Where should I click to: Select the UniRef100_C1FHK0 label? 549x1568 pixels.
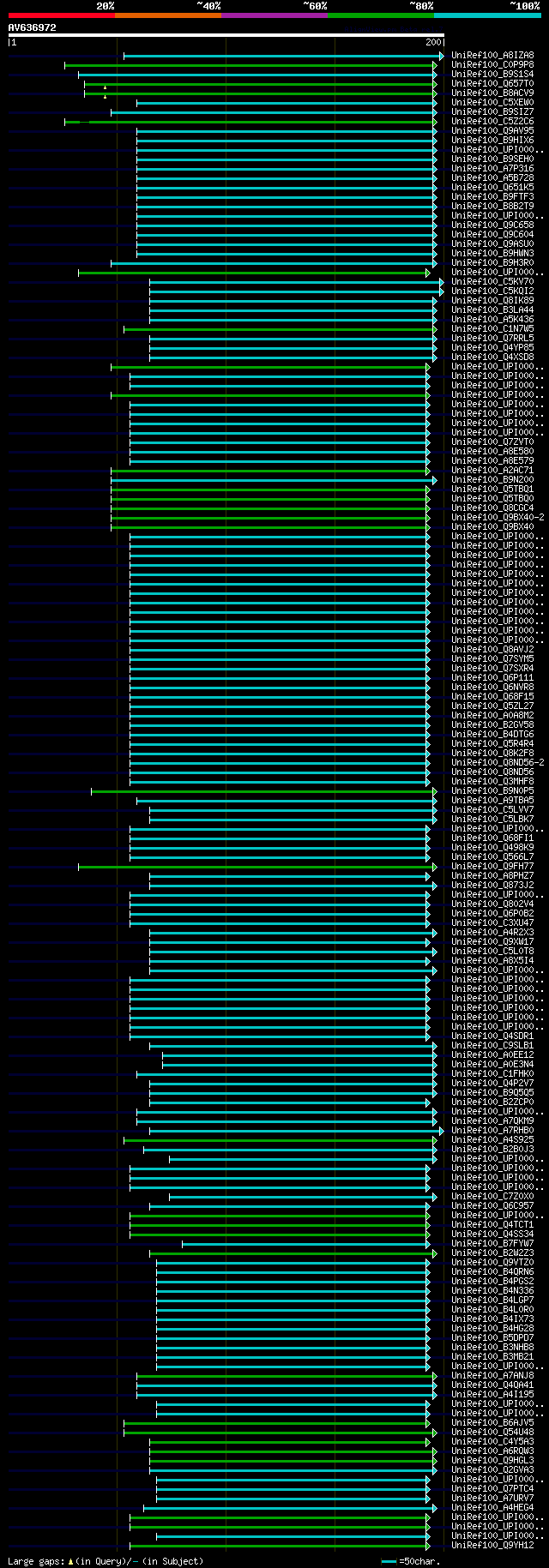point(492,1074)
